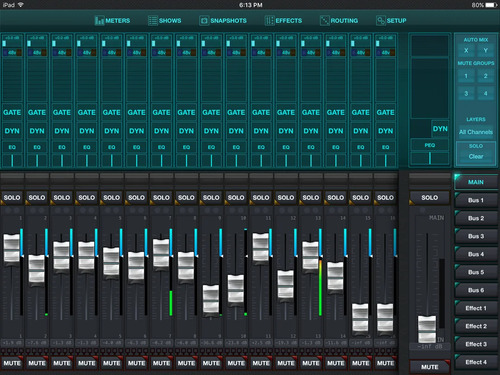Image resolution: width=500 pixels, height=375 pixels.
Task: Switch to the Effects tab
Action: 283,21
